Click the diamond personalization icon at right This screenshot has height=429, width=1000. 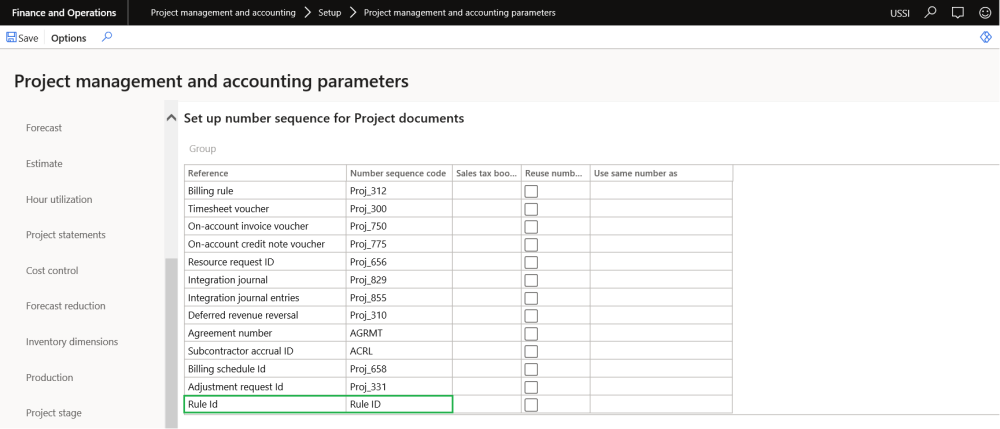[x=986, y=38]
